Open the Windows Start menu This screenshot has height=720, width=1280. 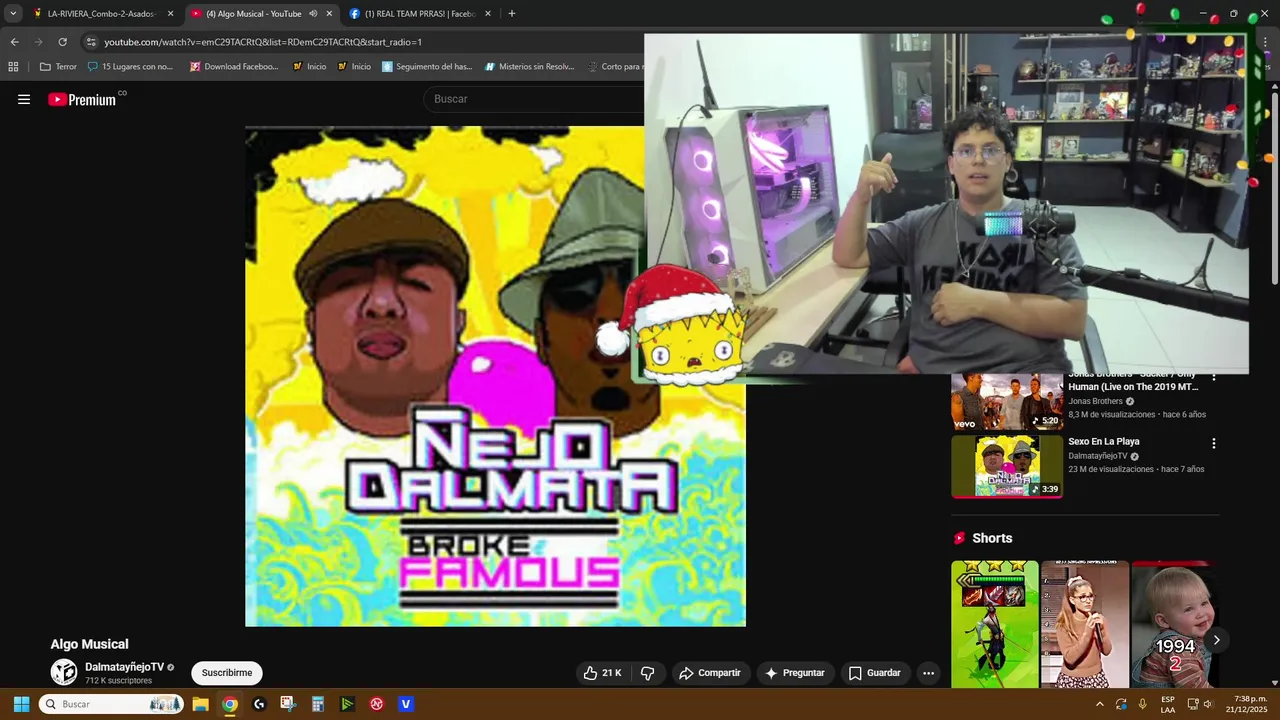pyautogui.click(x=21, y=704)
